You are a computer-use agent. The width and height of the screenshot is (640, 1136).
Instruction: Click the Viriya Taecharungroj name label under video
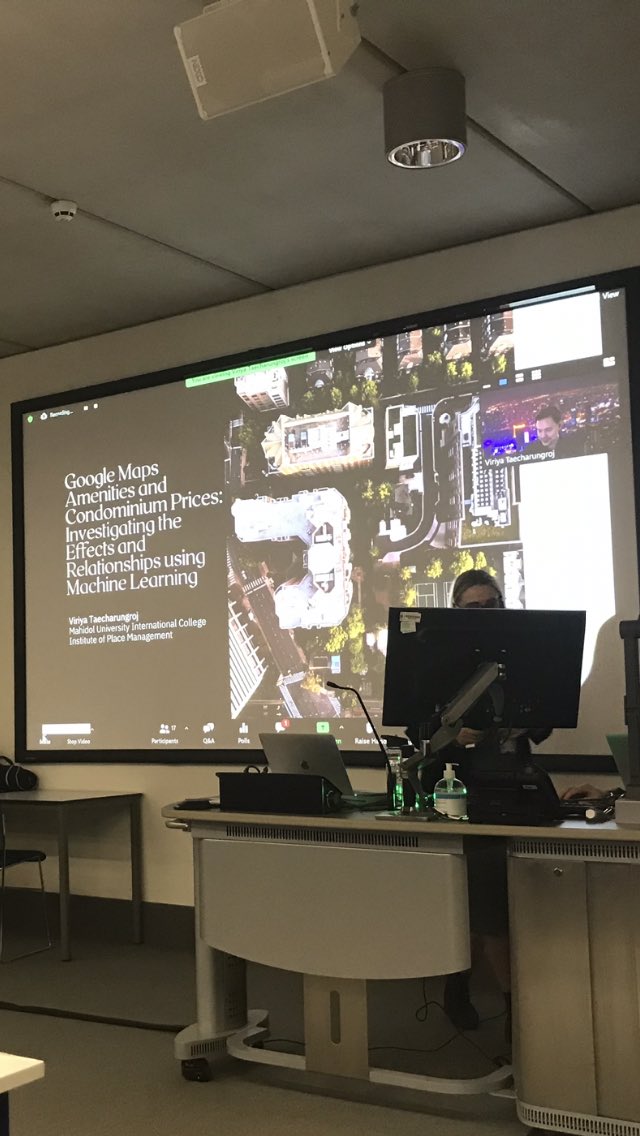point(518,458)
